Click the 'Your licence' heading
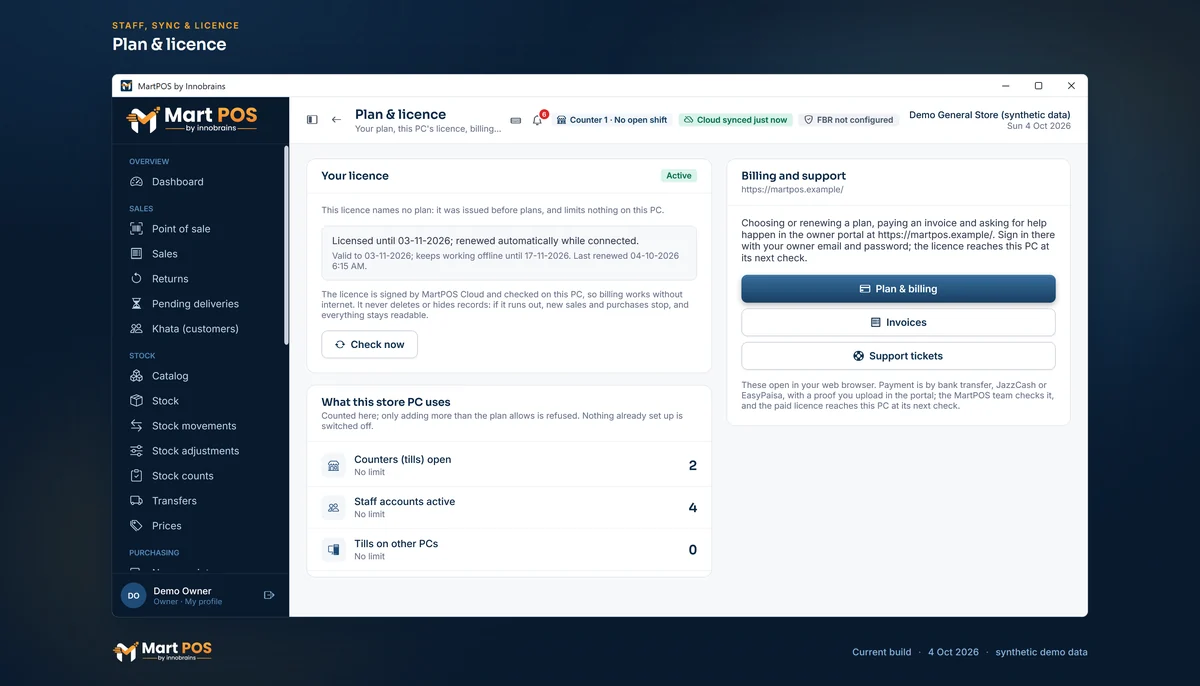 pos(355,176)
